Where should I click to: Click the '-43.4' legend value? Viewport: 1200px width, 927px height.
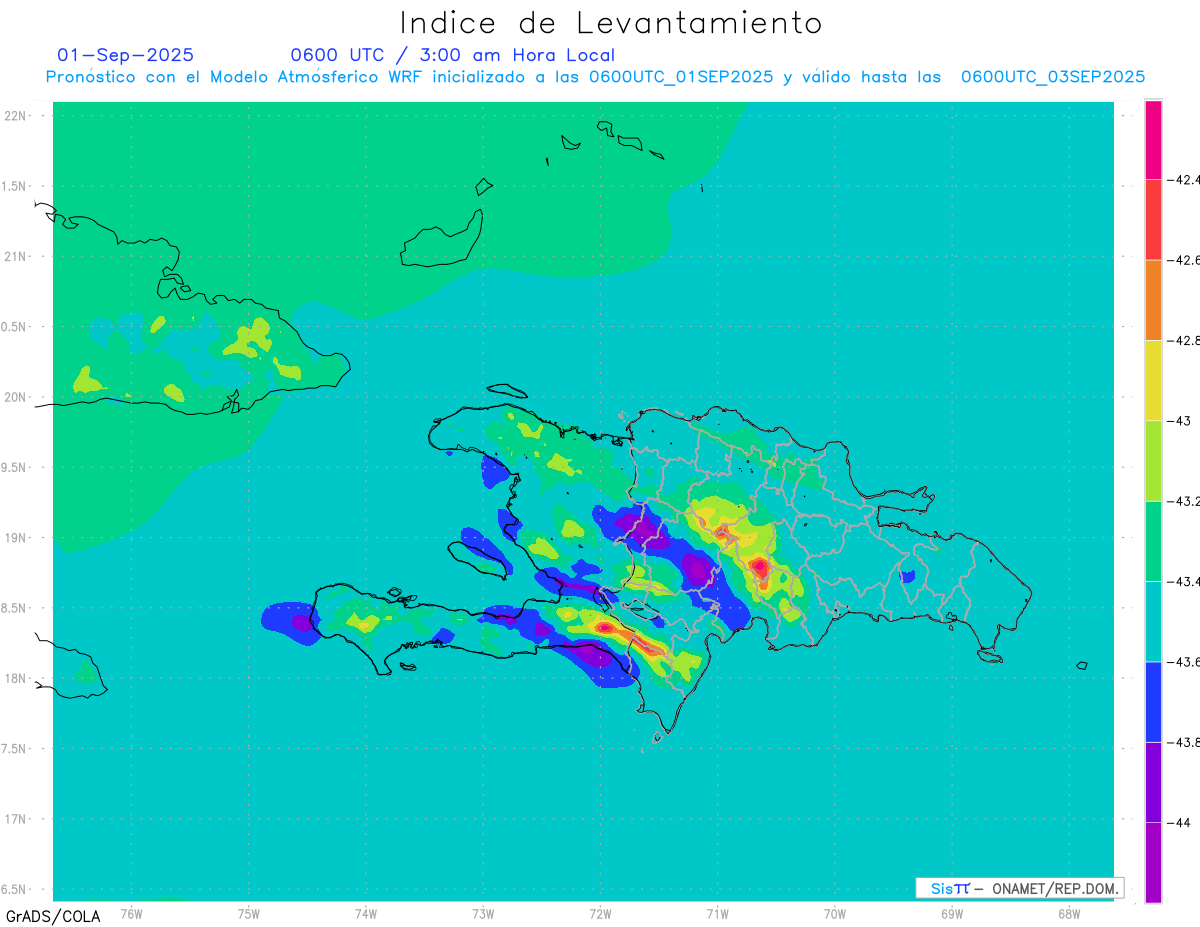pyautogui.click(x=1184, y=581)
